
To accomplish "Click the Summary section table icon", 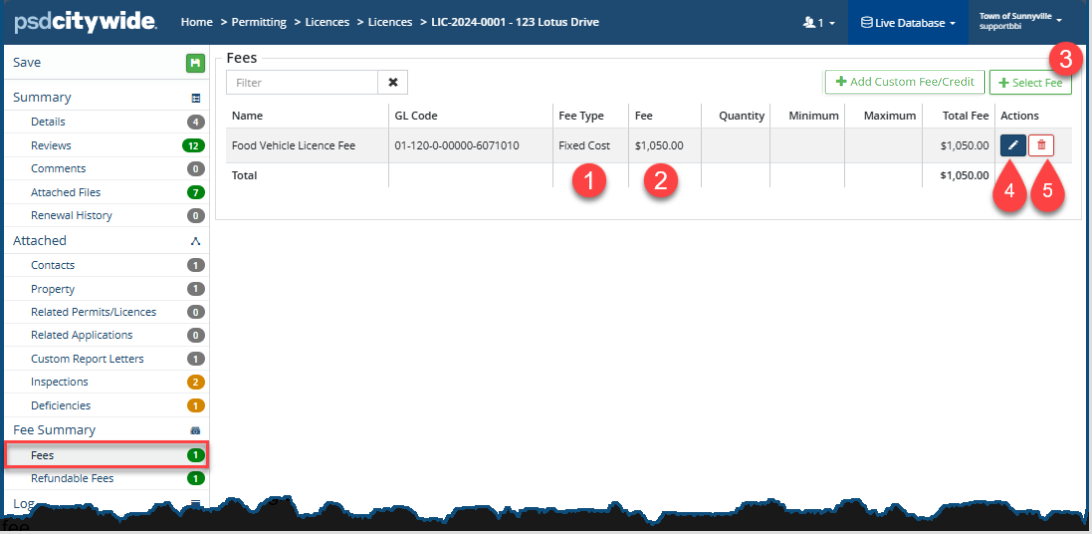I will pos(196,98).
